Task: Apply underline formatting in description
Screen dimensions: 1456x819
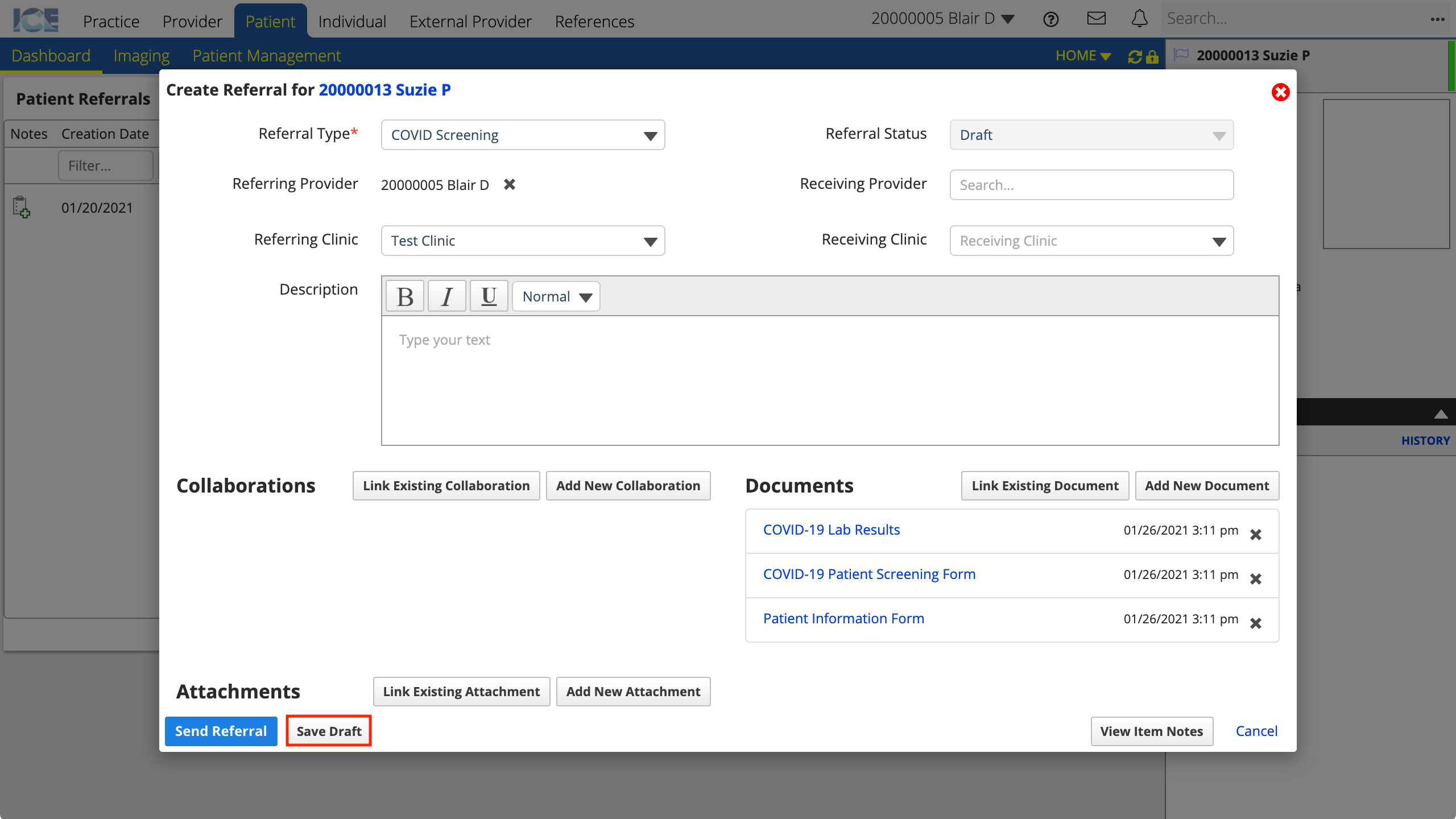Action: point(489,296)
